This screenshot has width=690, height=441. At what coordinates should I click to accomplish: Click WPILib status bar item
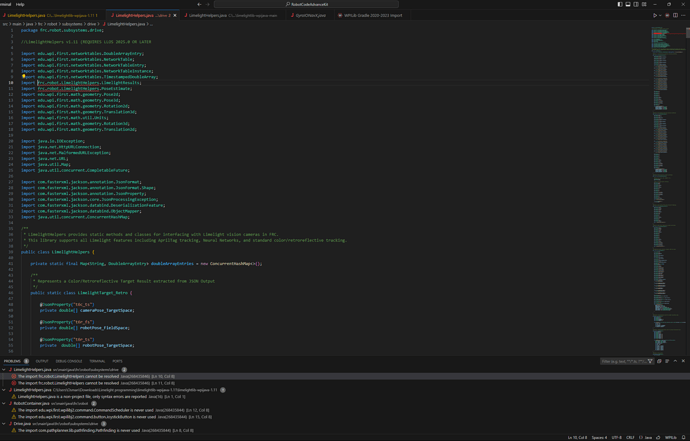pos(671,437)
